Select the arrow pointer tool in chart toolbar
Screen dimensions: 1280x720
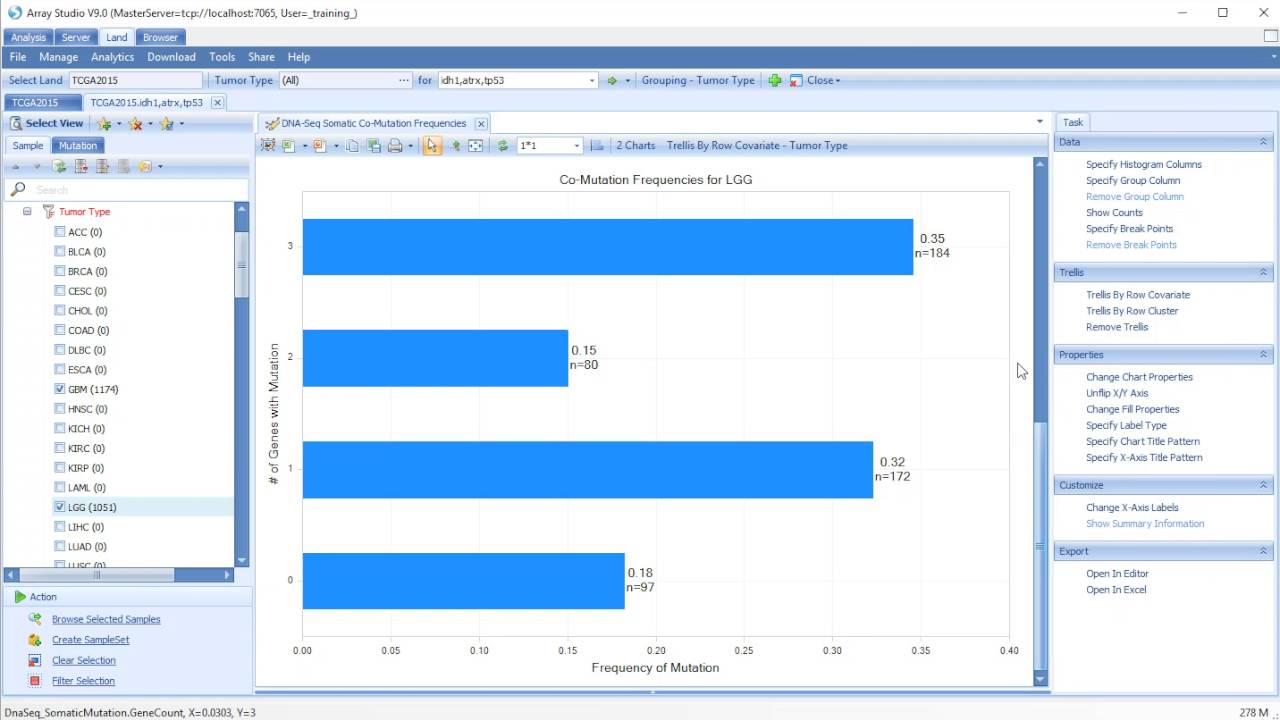pyautogui.click(x=432, y=146)
